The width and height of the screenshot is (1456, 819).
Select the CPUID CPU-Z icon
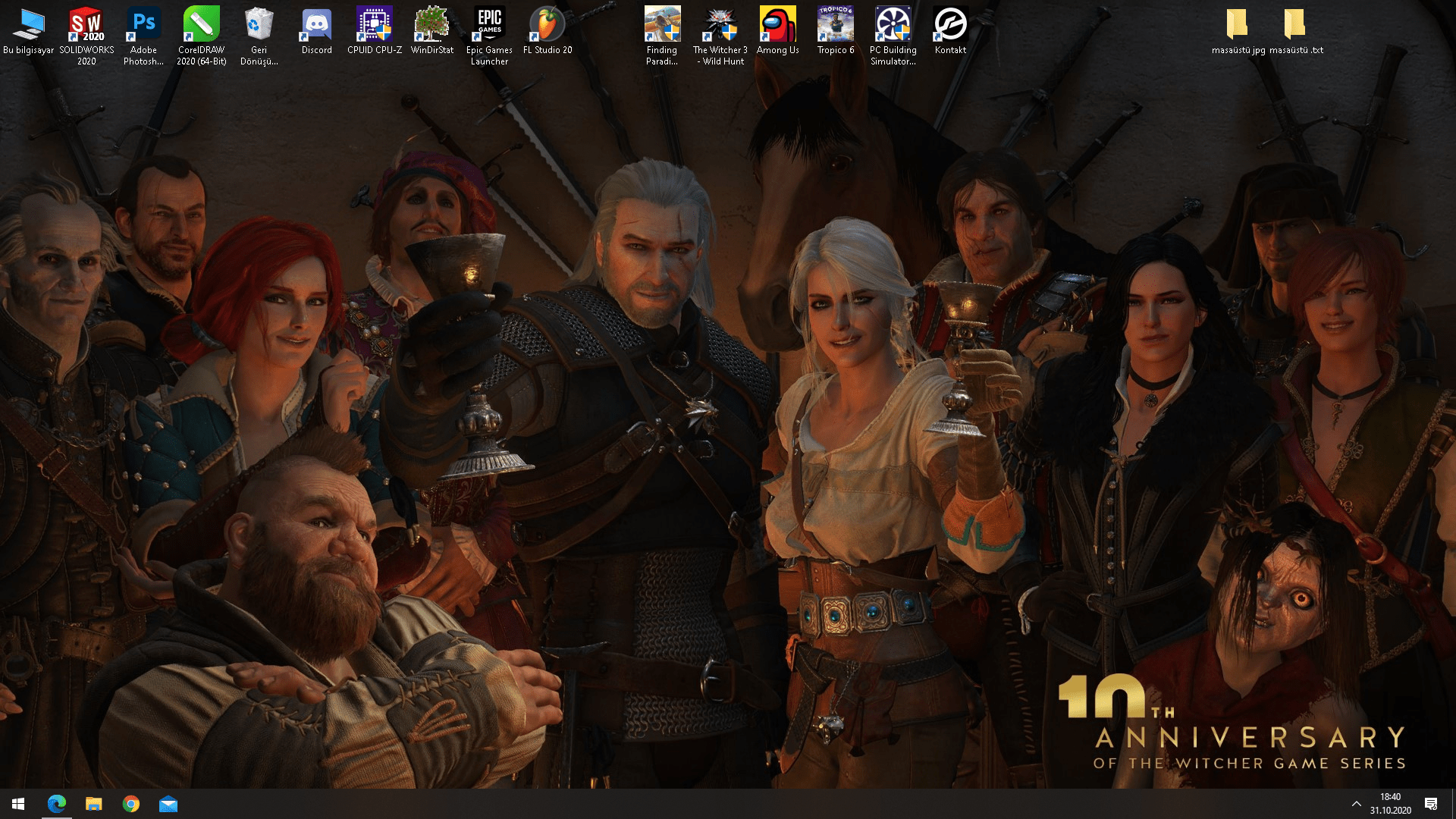pos(374,25)
